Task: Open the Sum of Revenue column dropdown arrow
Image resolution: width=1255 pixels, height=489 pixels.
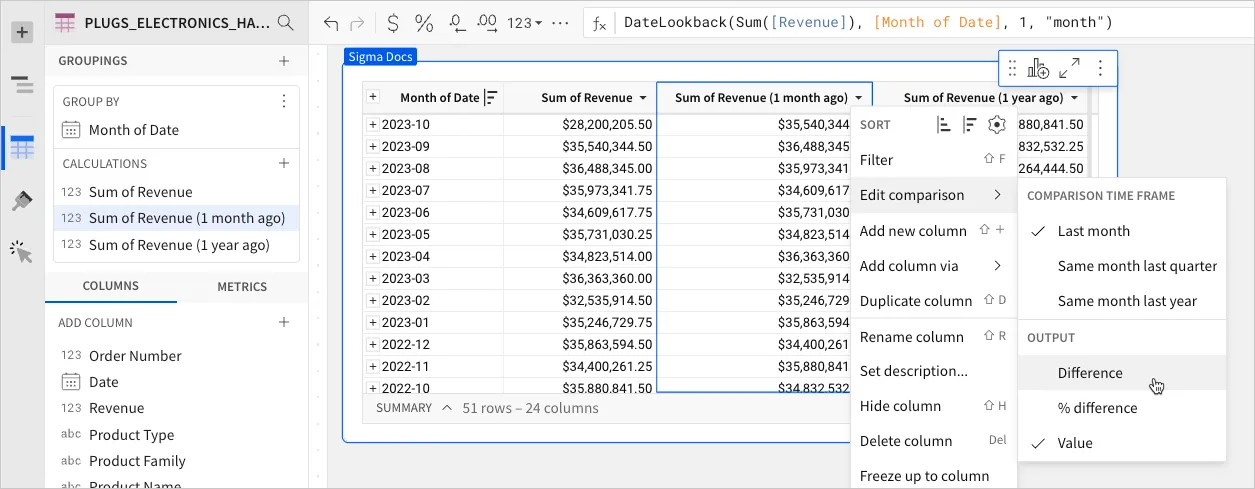Action: (643, 98)
